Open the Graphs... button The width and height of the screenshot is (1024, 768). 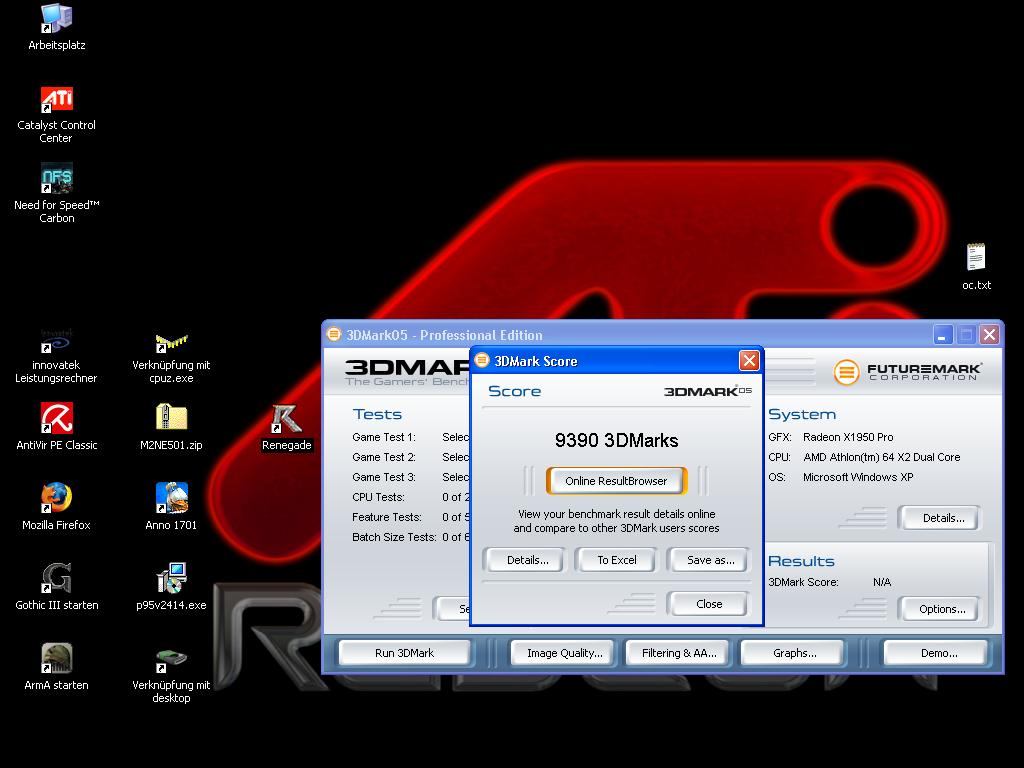[x=794, y=653]
